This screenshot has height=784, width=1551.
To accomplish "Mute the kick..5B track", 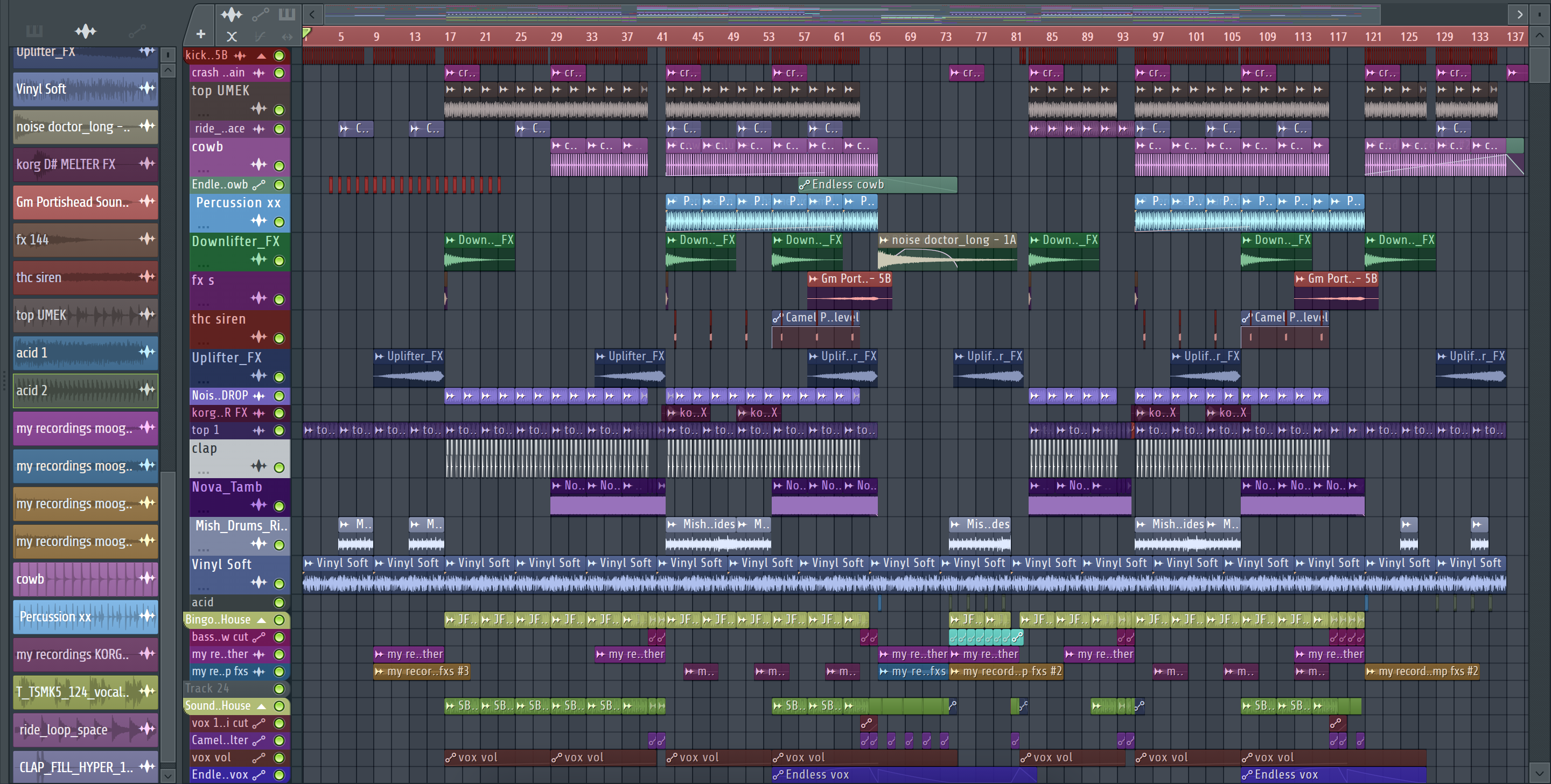I will point(280,55).
